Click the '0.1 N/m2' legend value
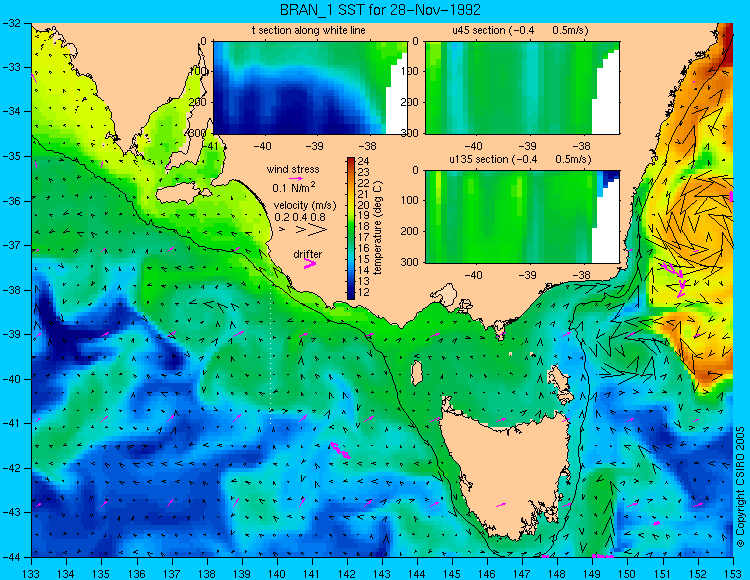Viewport: 750px width, 580px height. click(x=294, y=187)
